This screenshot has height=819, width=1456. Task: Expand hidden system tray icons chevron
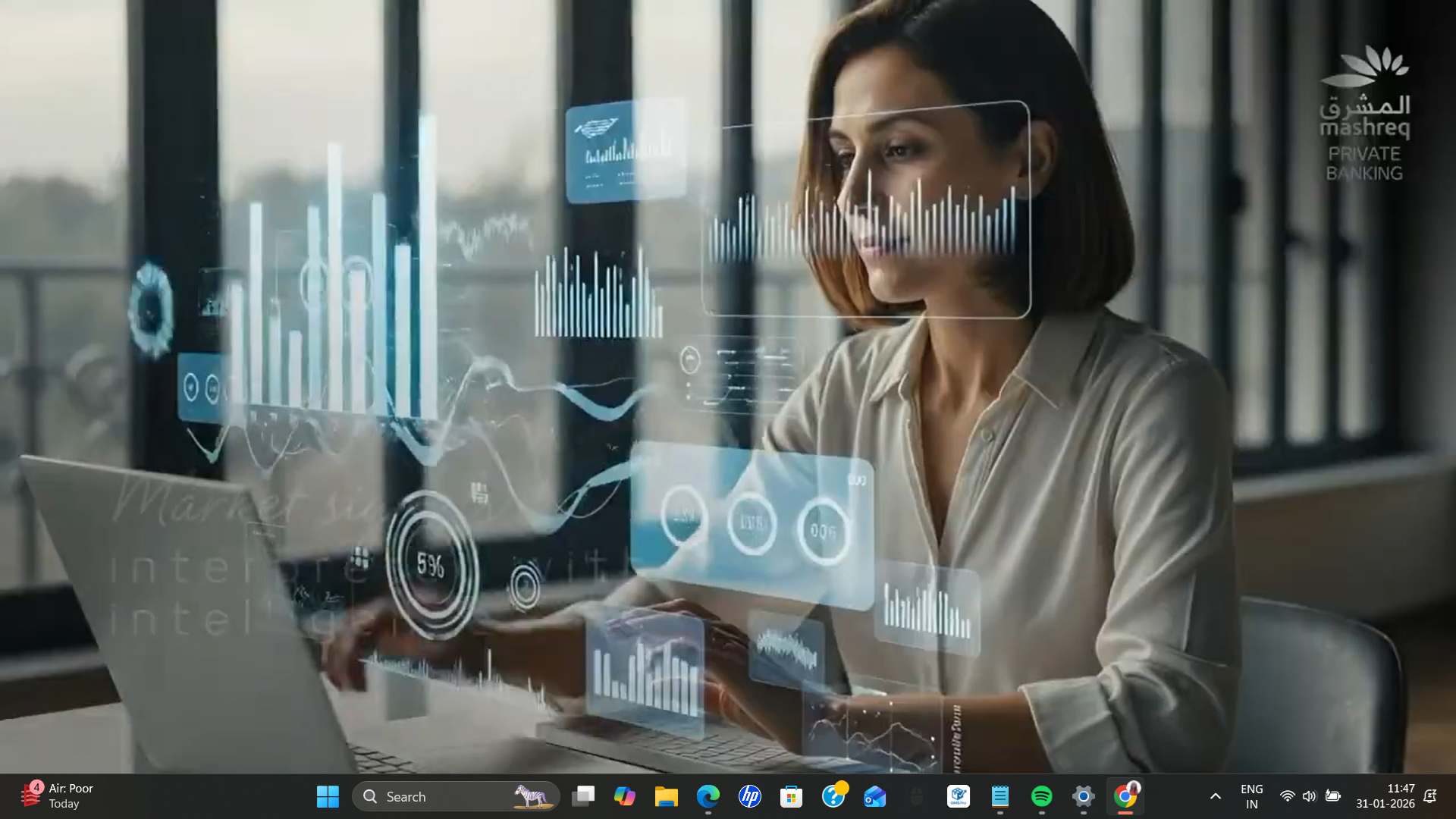click(x=1216, y=796)
